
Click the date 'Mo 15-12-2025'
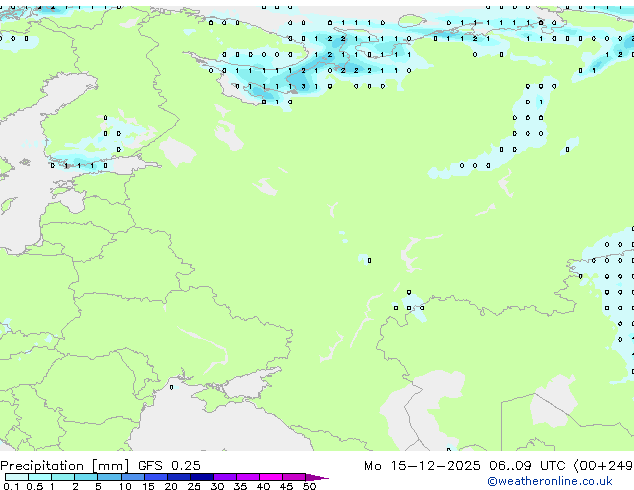pos(422,466)
